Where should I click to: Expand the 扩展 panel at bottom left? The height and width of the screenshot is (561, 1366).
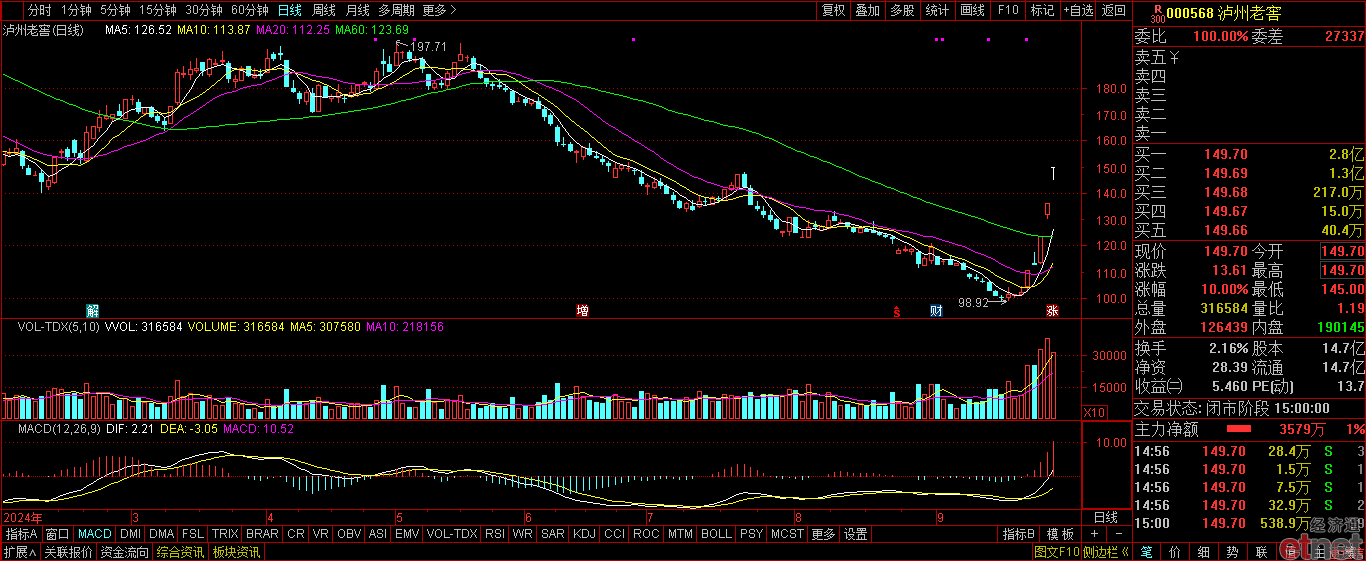(19, 551)
